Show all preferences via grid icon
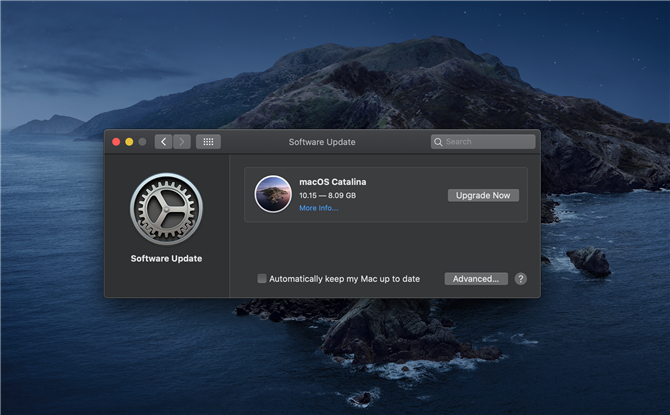The width and height of the screenshot is (670, 415). tap(208, 142)
